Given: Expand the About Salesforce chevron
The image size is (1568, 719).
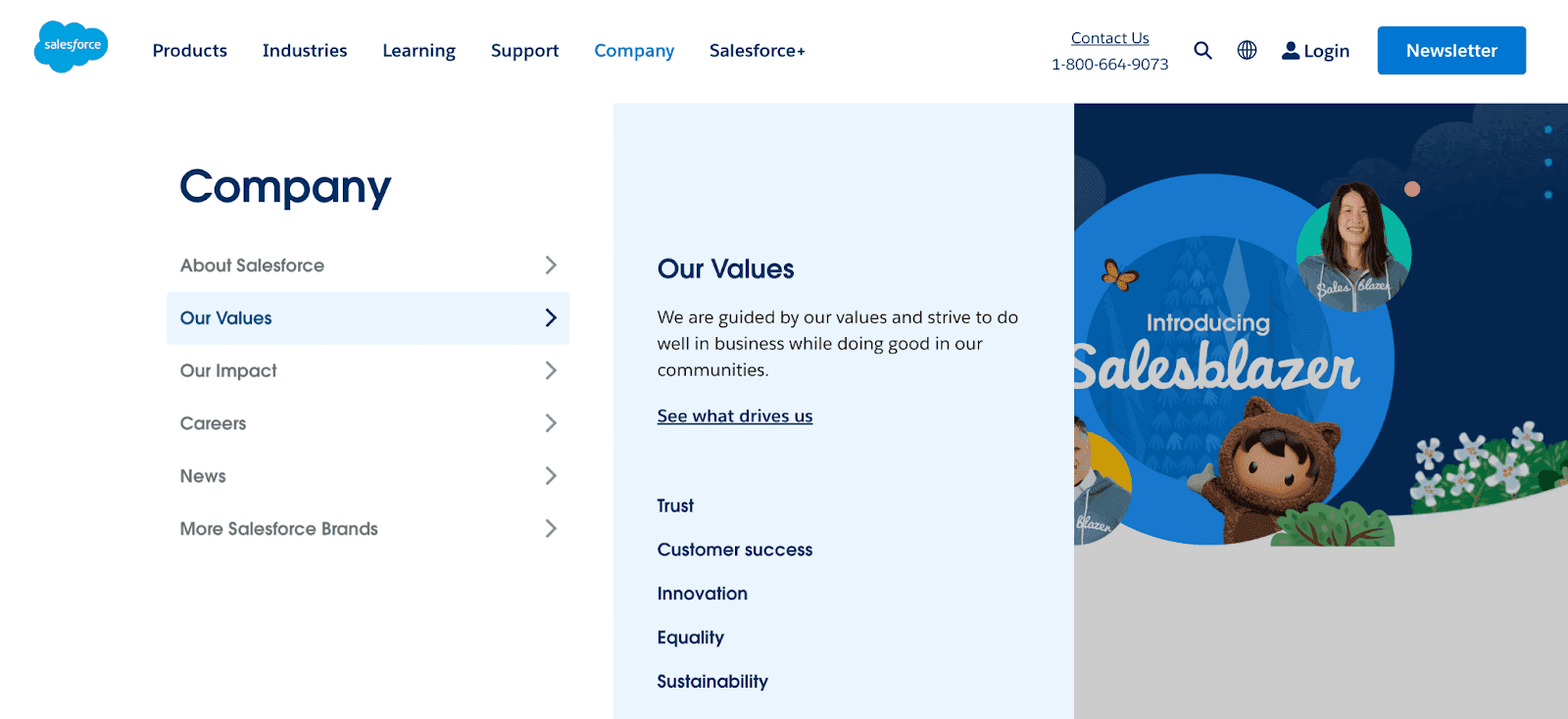Looking at the screenshot, I should [551, 264].
